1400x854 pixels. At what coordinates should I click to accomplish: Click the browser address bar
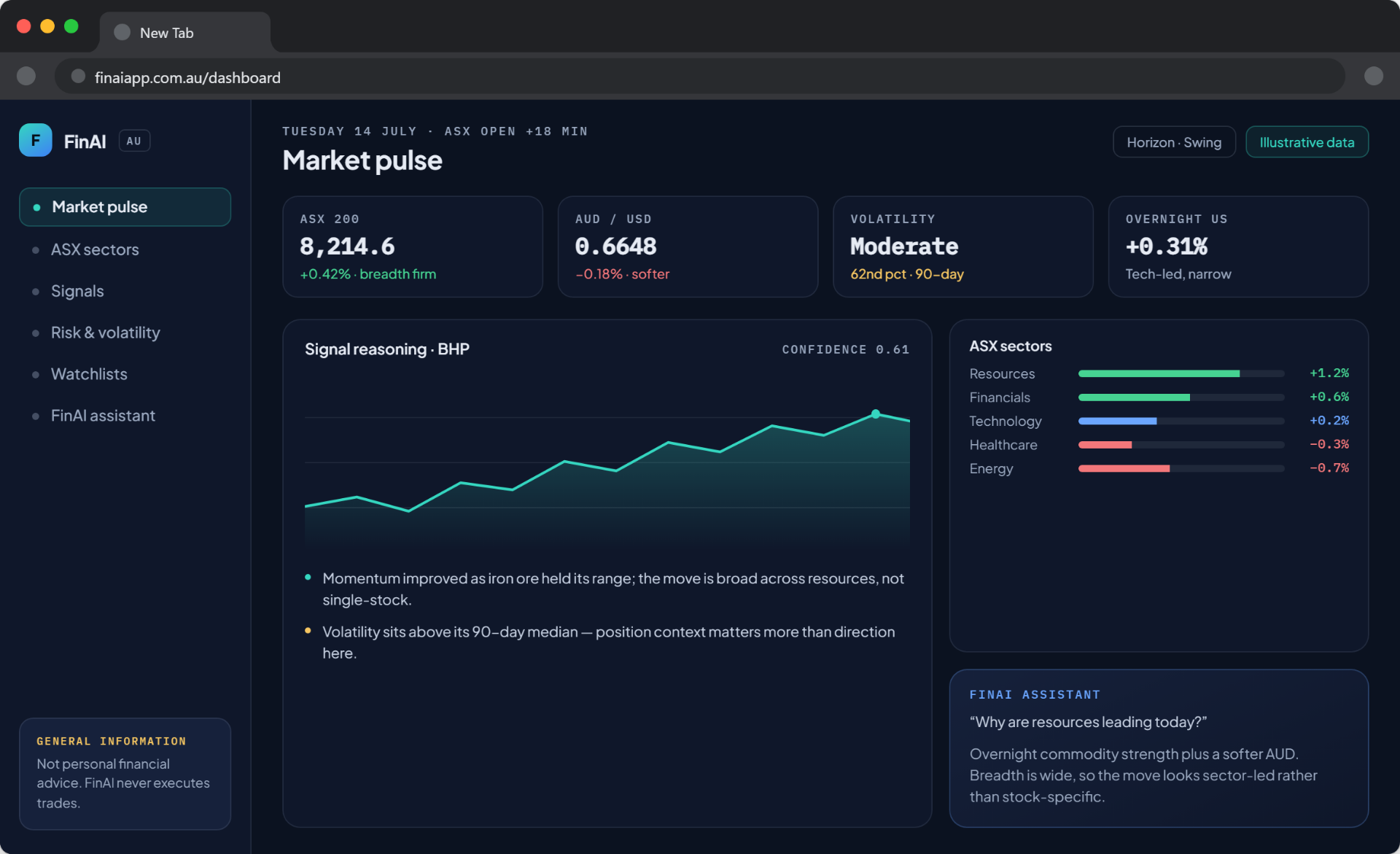(700, 77)
